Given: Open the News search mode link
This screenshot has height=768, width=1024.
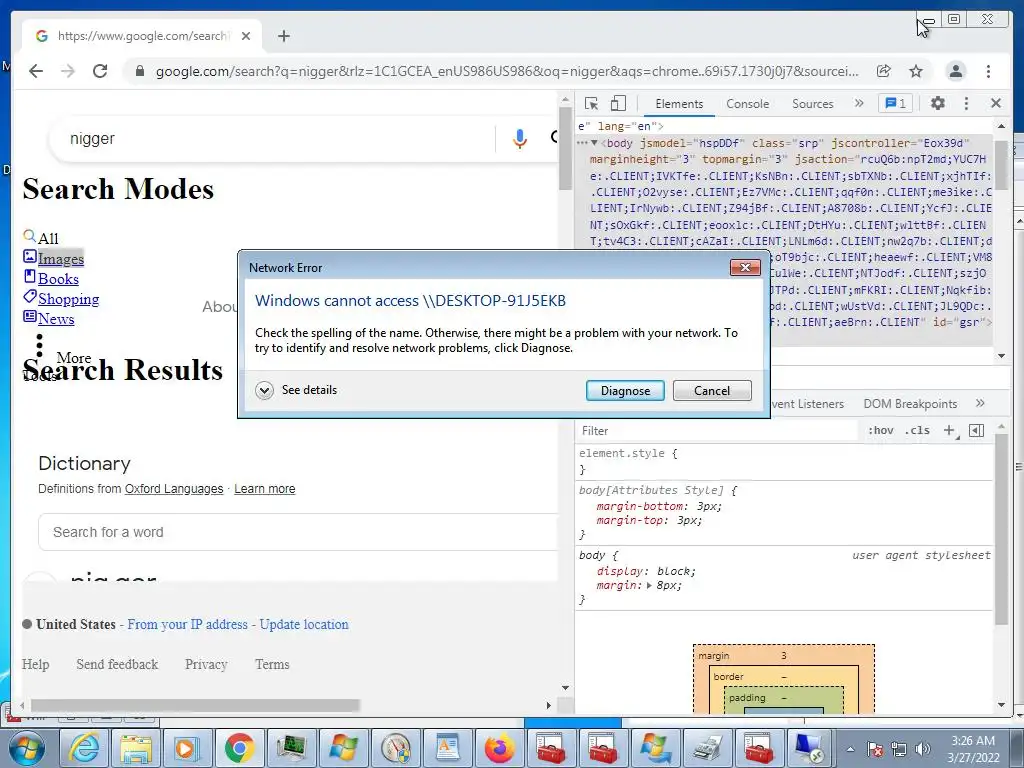Looking at the screenshot, I should point(56,319).
